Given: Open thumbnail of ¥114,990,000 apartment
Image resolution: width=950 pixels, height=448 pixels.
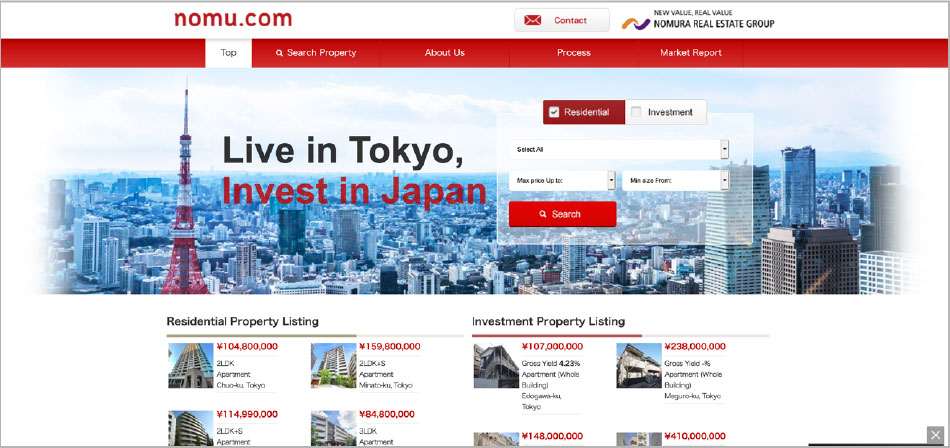Looking at the screenshot, I should [x=191, y=429].
